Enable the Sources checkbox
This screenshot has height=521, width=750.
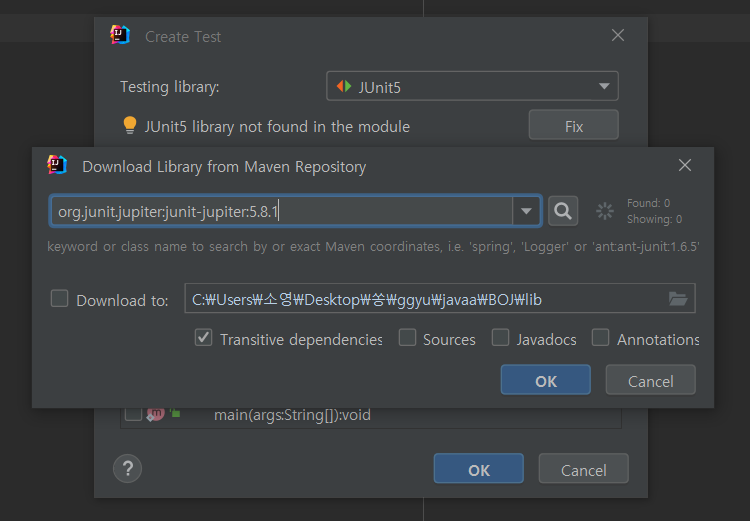point(407,337)
